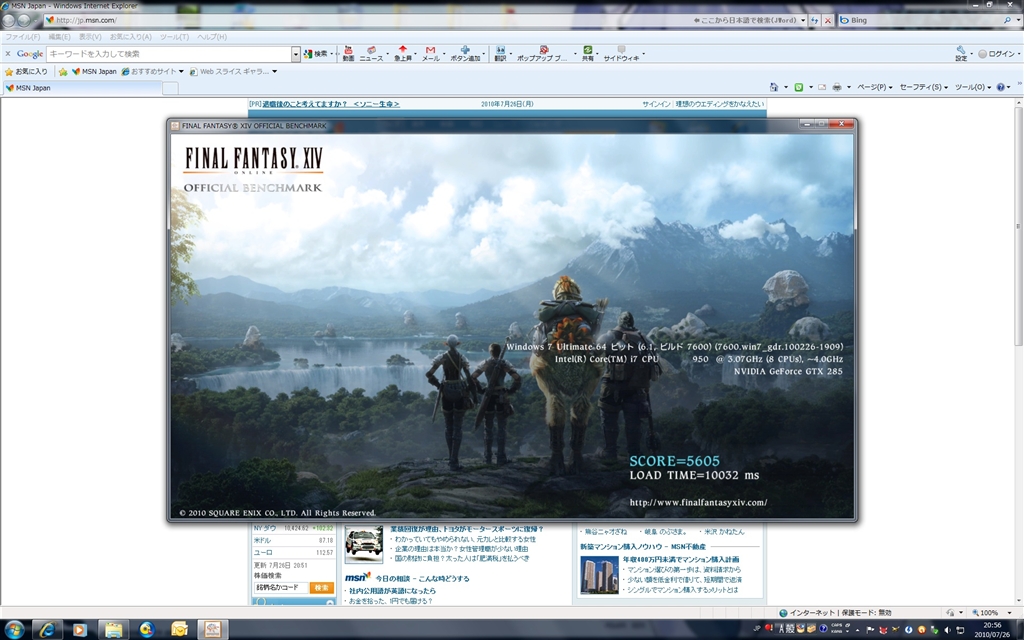Open the Bing search provider dropdown
Image resolution: width=1024 pixels, height=640 pixels.
(1017, 20)
